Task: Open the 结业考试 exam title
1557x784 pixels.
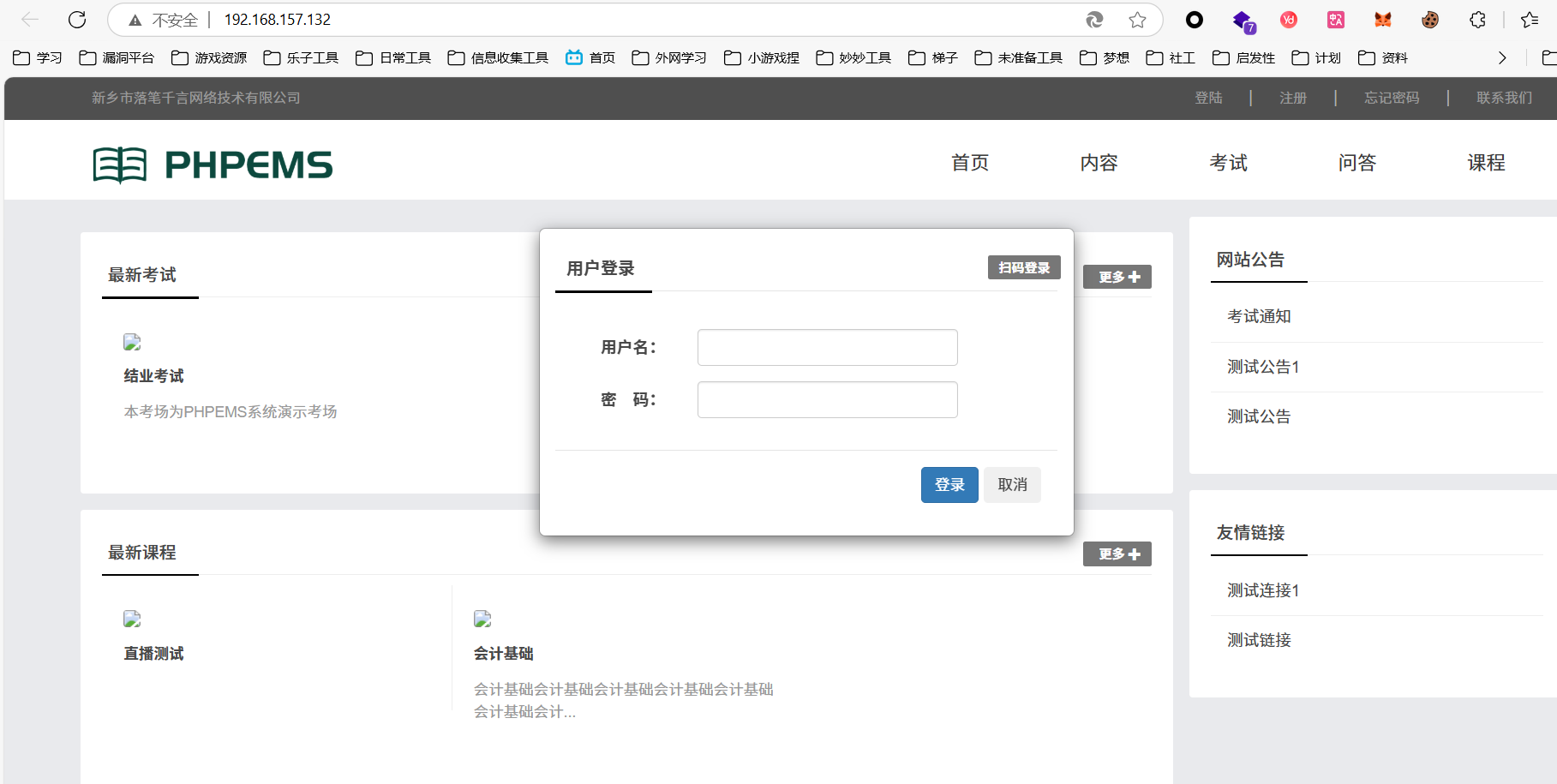Action: coord(153,376)
